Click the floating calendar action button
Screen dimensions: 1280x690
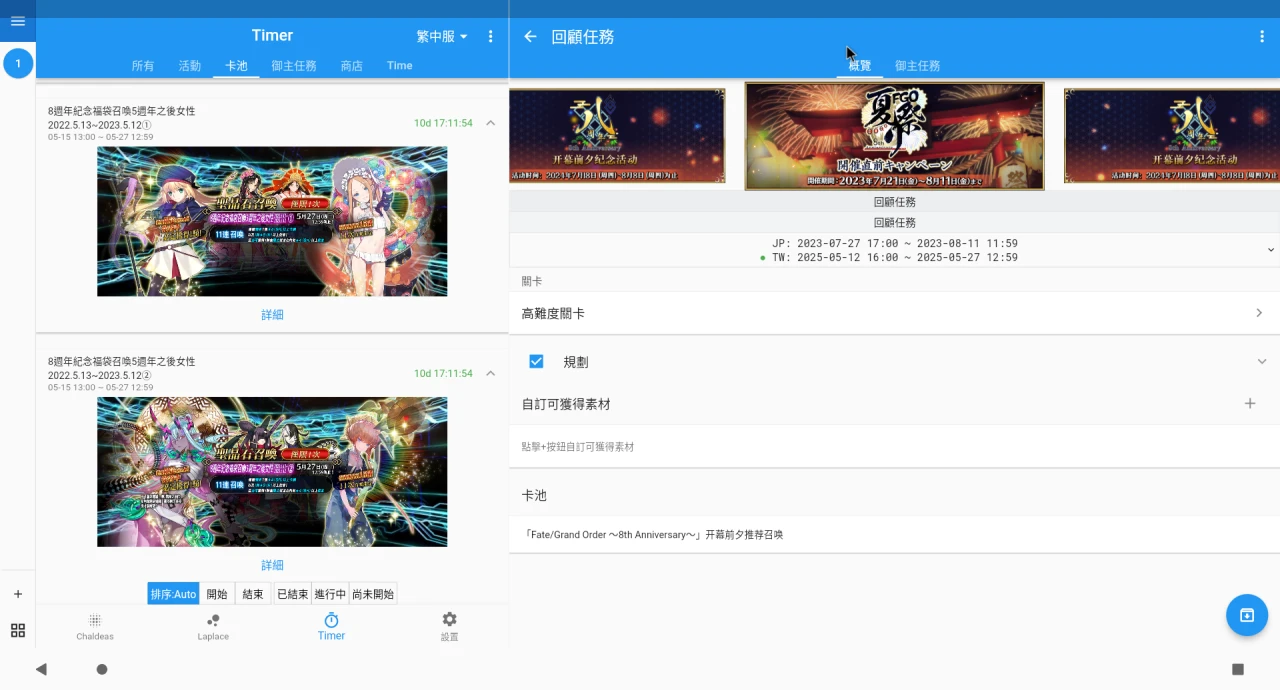pos(1246,615)
